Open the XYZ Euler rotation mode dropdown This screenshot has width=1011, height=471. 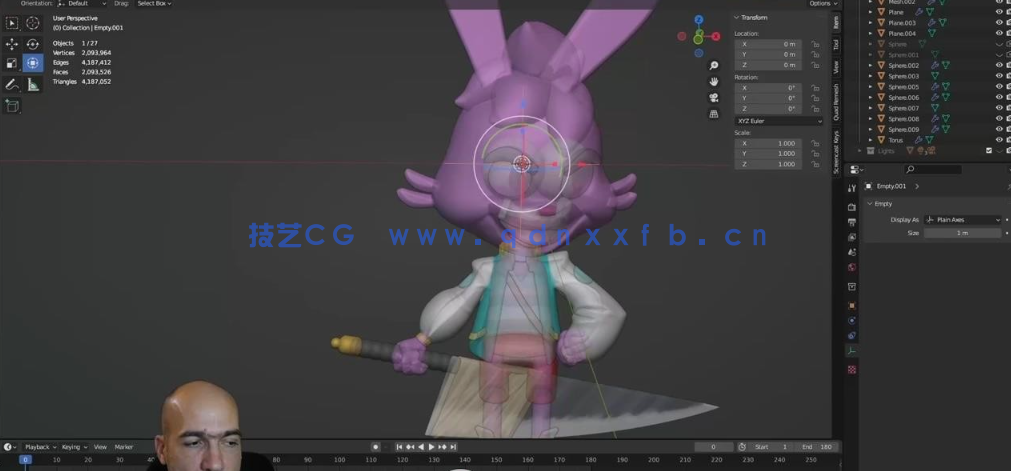779,121
